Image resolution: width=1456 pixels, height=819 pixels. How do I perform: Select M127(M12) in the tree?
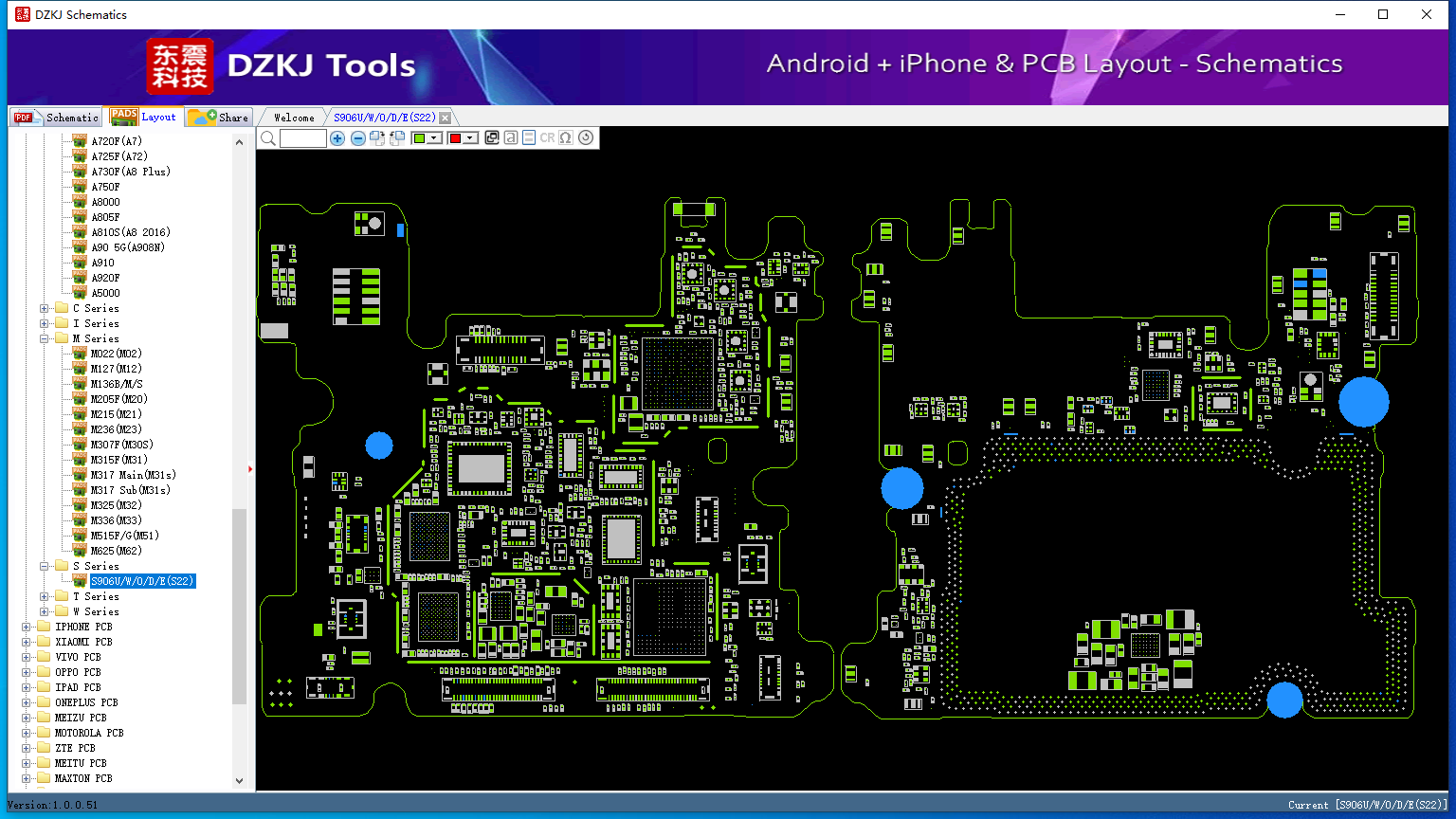(117, 369)
